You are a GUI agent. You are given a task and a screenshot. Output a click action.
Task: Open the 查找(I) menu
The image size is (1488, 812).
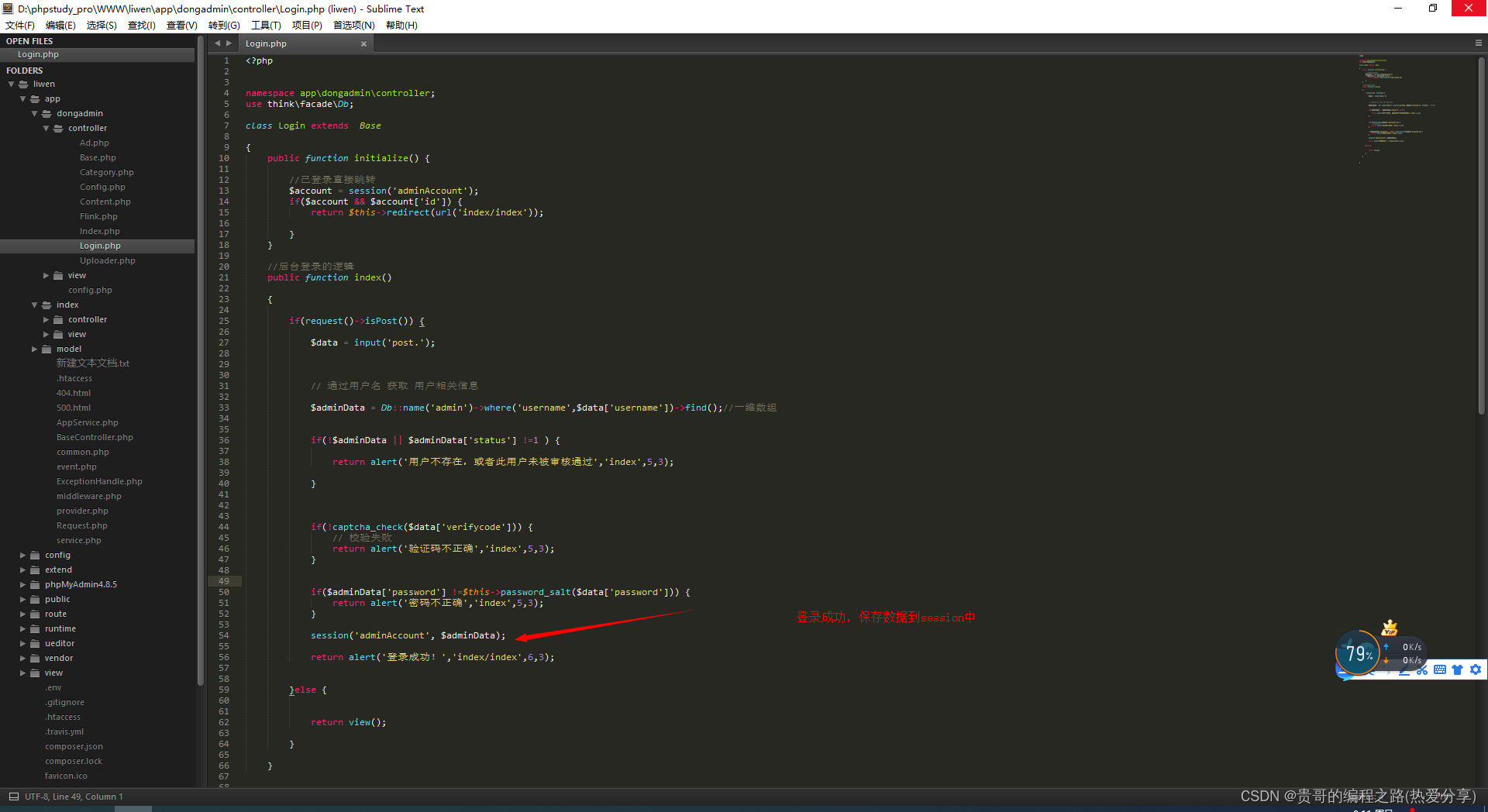tap(142, 26)
